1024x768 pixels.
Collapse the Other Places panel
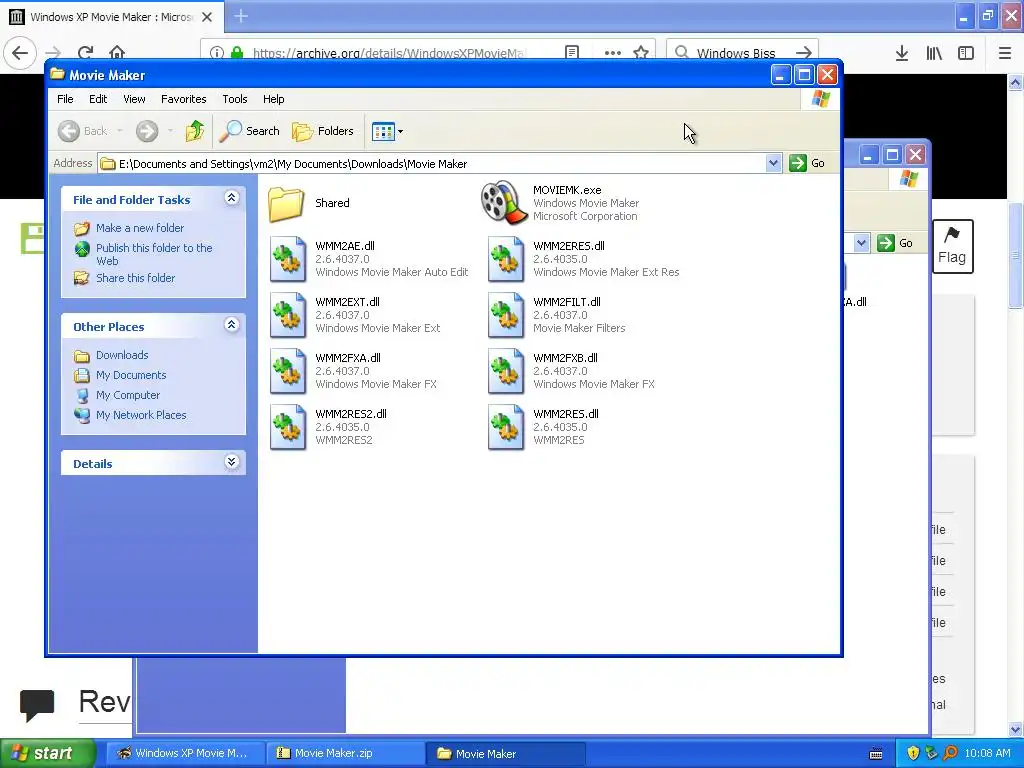coord(232,325)
